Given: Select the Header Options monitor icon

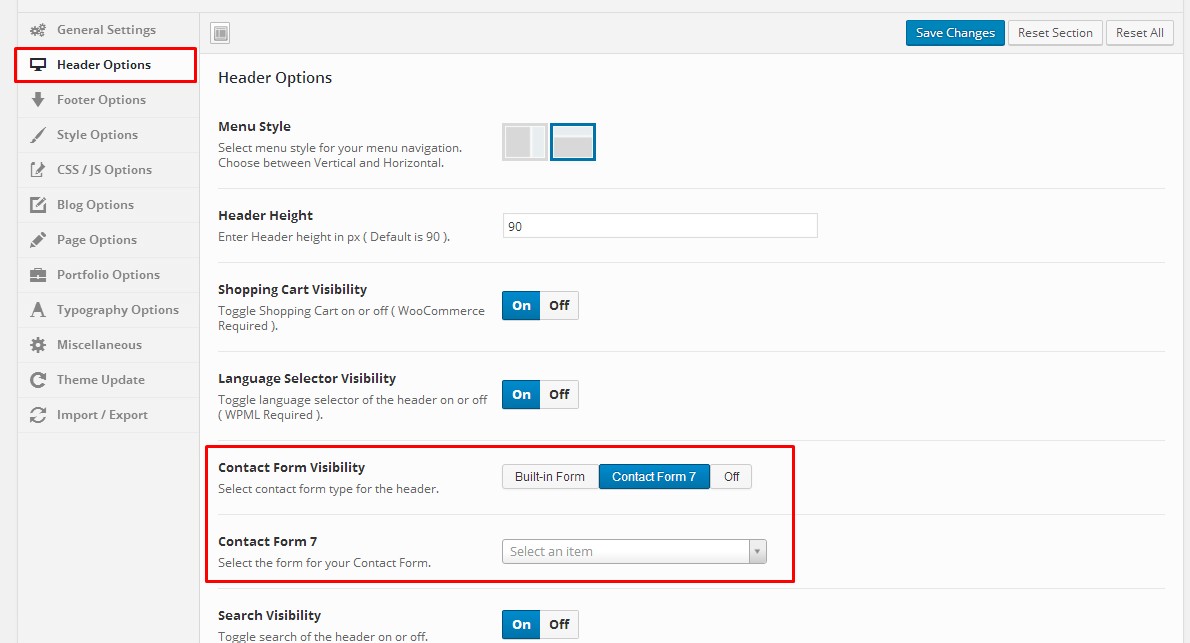Looking at the screenshot, I should (38, 64).
